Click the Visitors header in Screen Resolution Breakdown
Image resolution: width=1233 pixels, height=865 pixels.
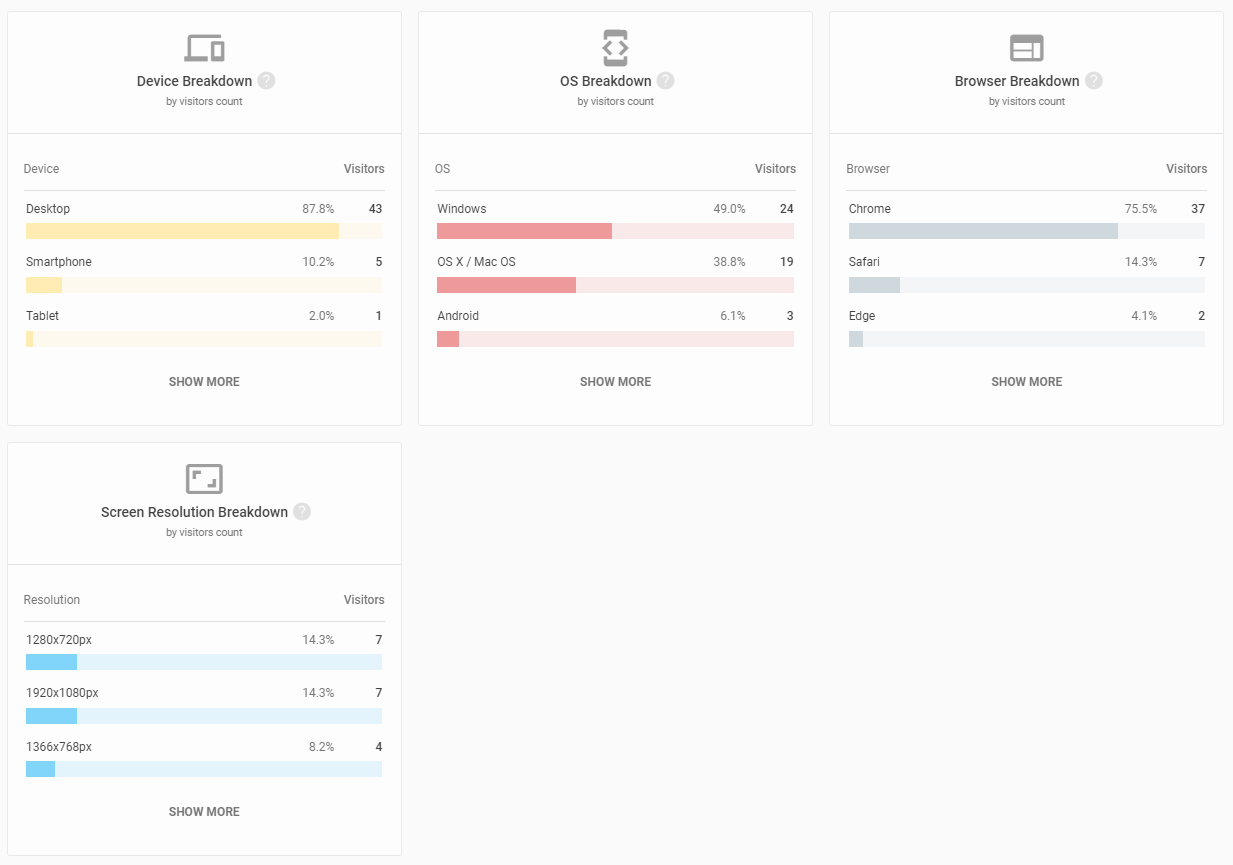(x=364, y=600)
